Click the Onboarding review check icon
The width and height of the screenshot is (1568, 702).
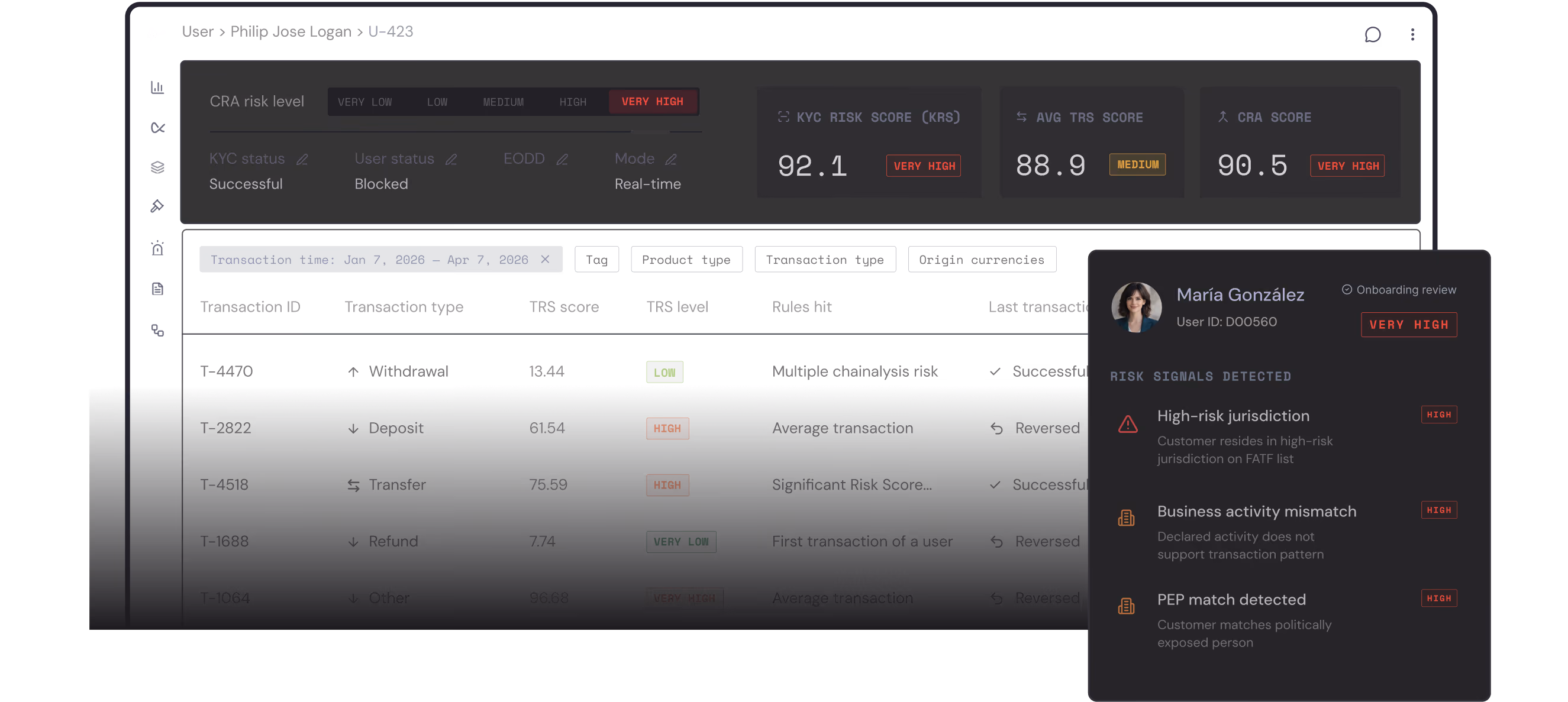pyautogui.click(x=1347, y=290)
